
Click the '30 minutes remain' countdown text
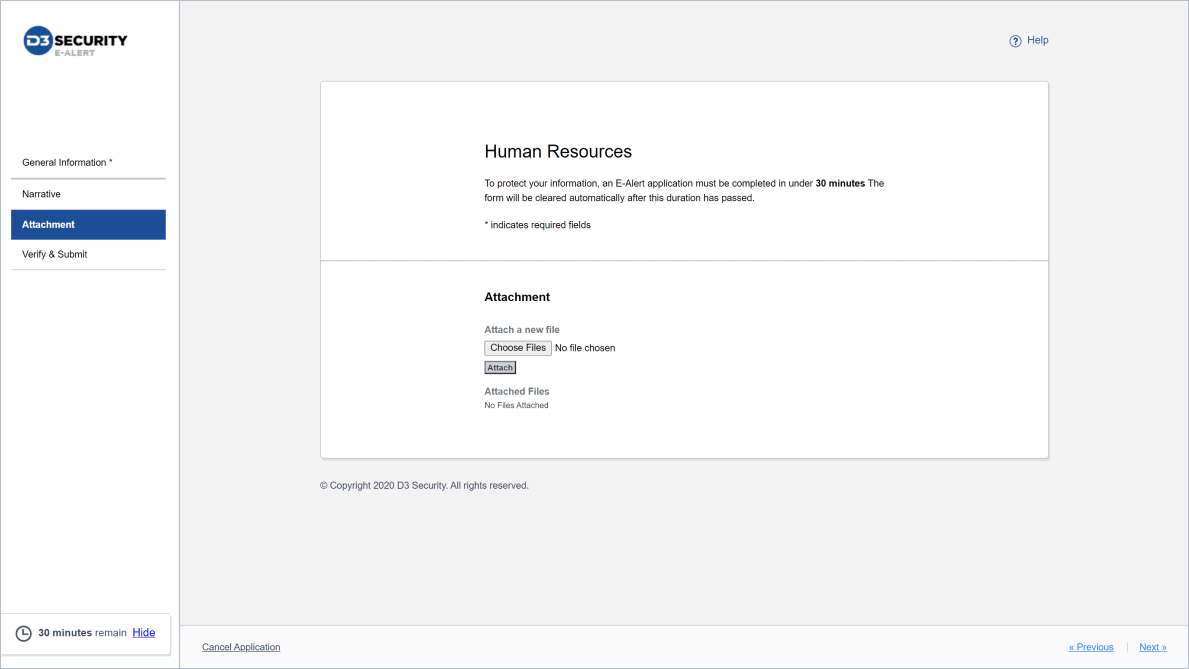click(82, 633)
